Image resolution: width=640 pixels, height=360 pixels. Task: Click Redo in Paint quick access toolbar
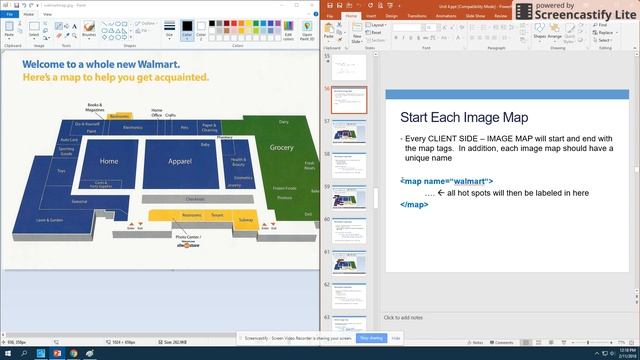pyautogui.click(x=31, y=5)
